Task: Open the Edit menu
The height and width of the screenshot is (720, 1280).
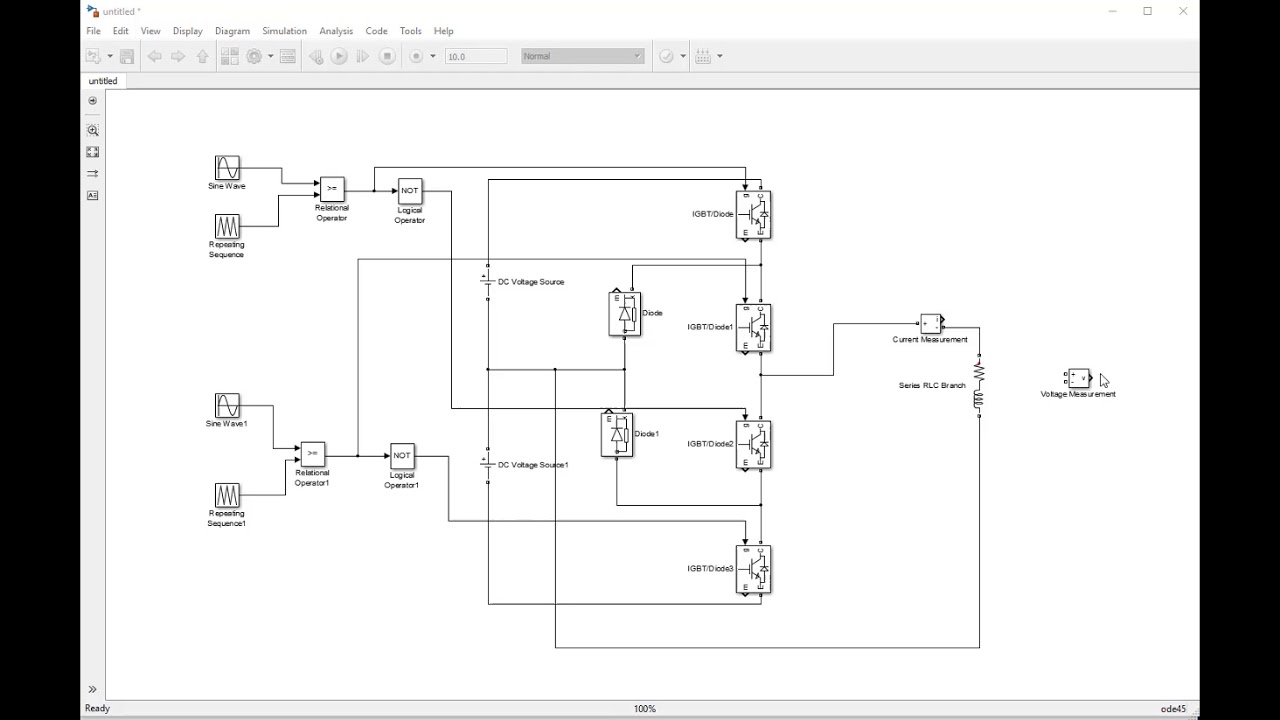Action: (x=121, y=31)
